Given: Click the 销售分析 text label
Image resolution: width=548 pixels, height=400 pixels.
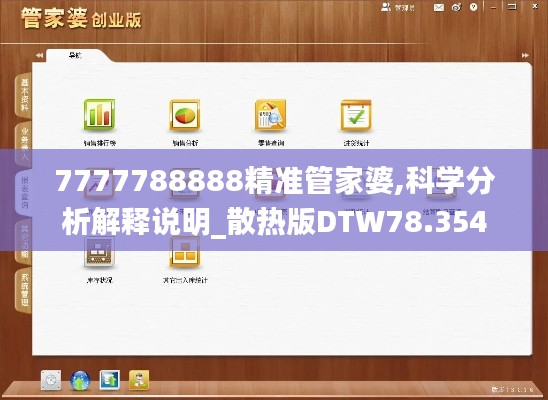Looking at the screenshot, I should 185,143.
